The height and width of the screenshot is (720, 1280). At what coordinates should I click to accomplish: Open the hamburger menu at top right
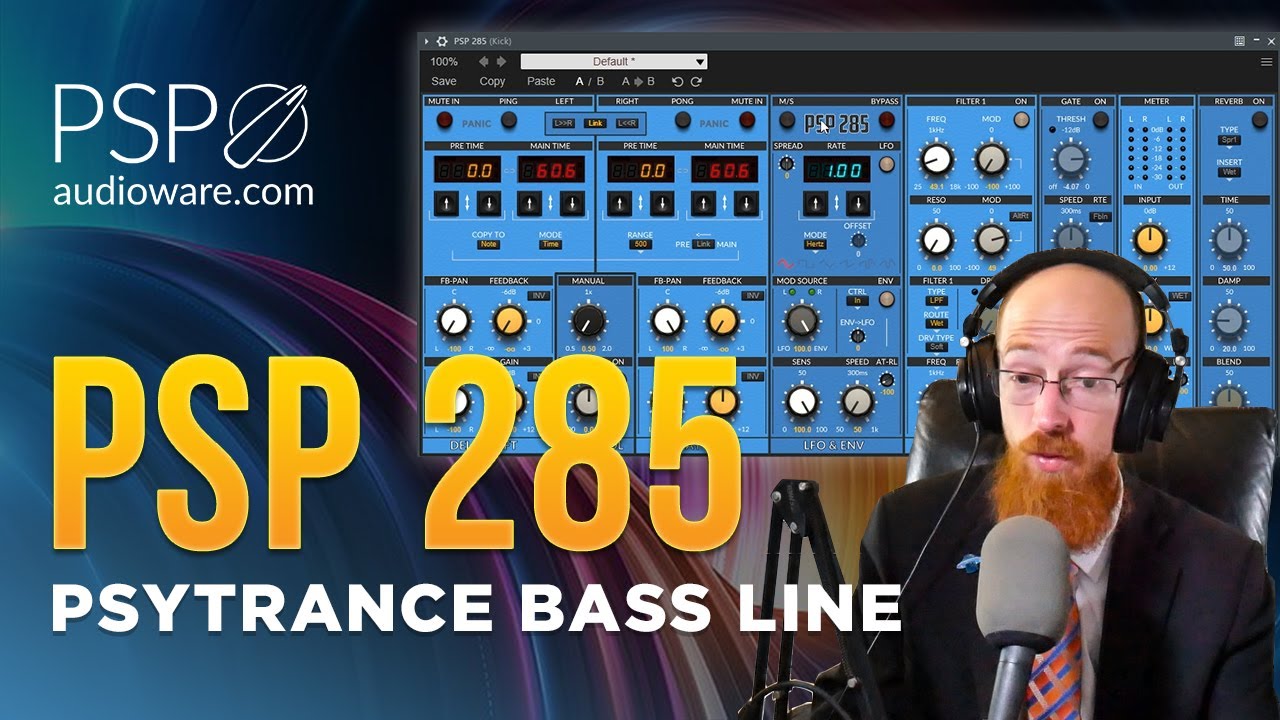[x=1266, y=61]
